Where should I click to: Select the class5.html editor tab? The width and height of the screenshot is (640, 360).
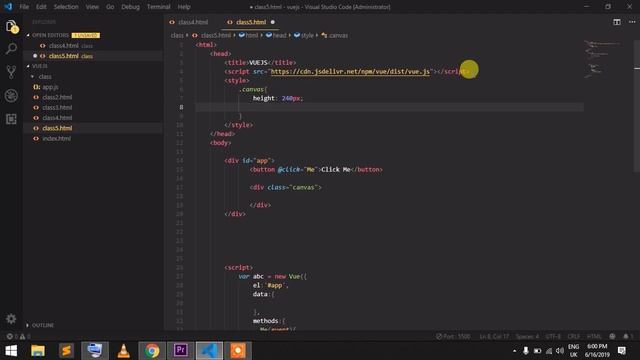(250, 22)
